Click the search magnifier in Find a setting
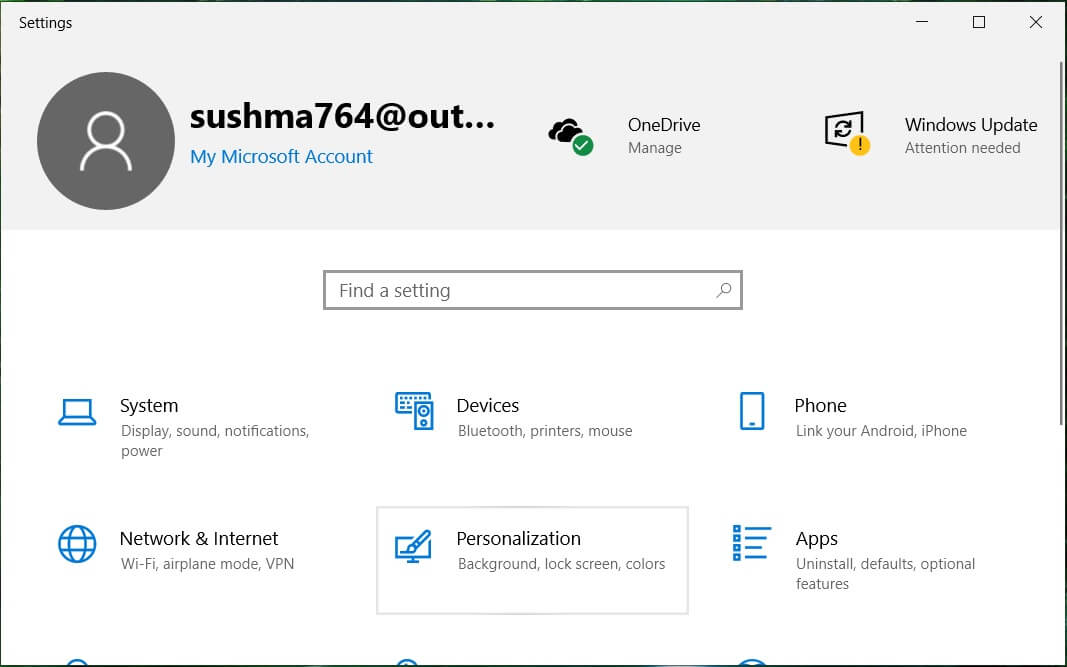The width and height of the screenshot is (1067, 667). [723, 290]
